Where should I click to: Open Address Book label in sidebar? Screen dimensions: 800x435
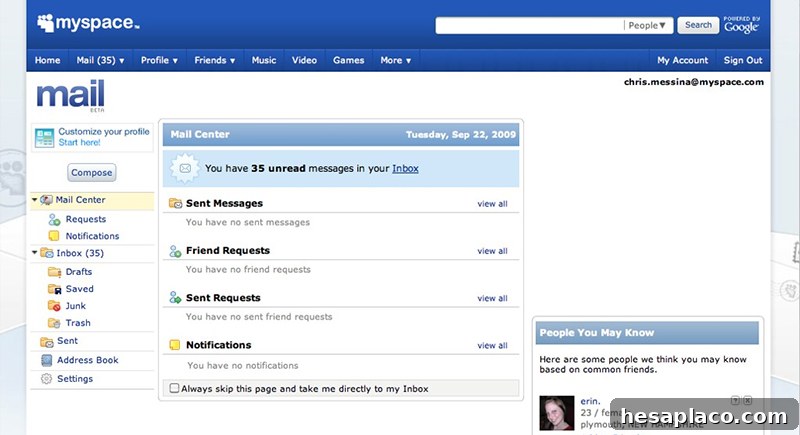coord(88,360)
